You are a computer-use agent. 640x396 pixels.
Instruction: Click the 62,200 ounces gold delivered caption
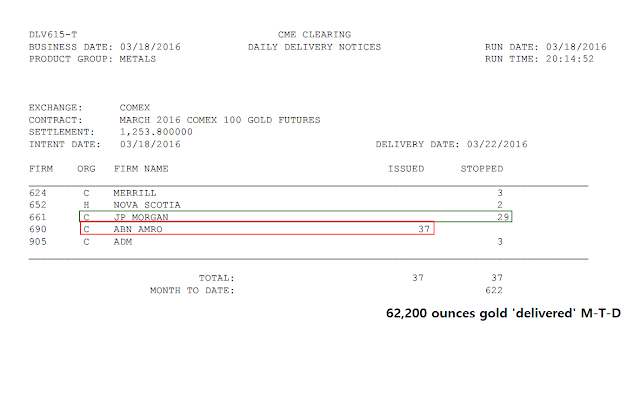[x=503, y=313]
